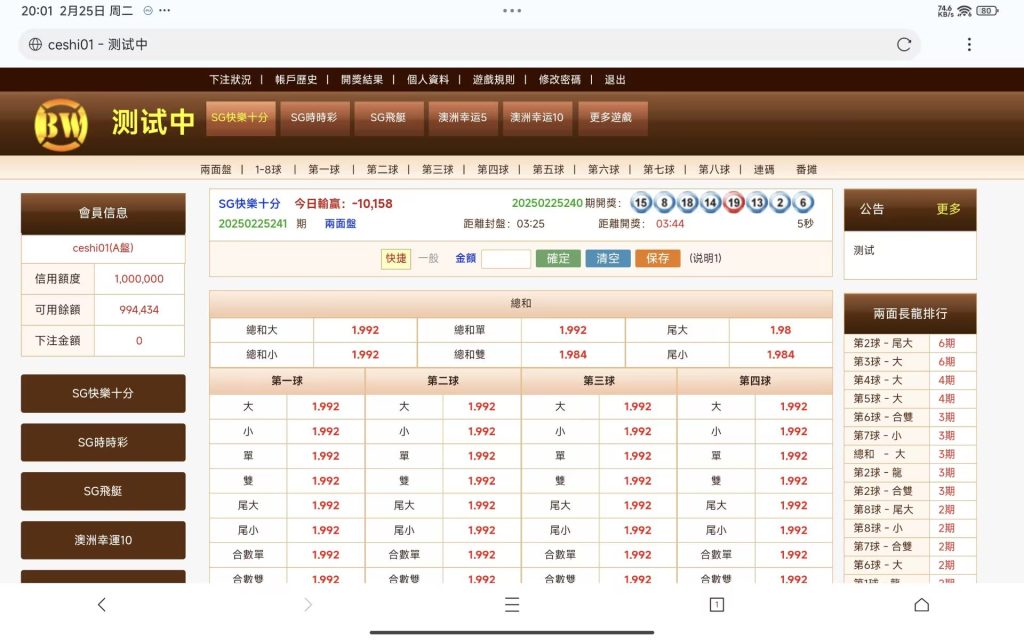
Task: Tap the browser forward arrow
Action: (308, 605)
